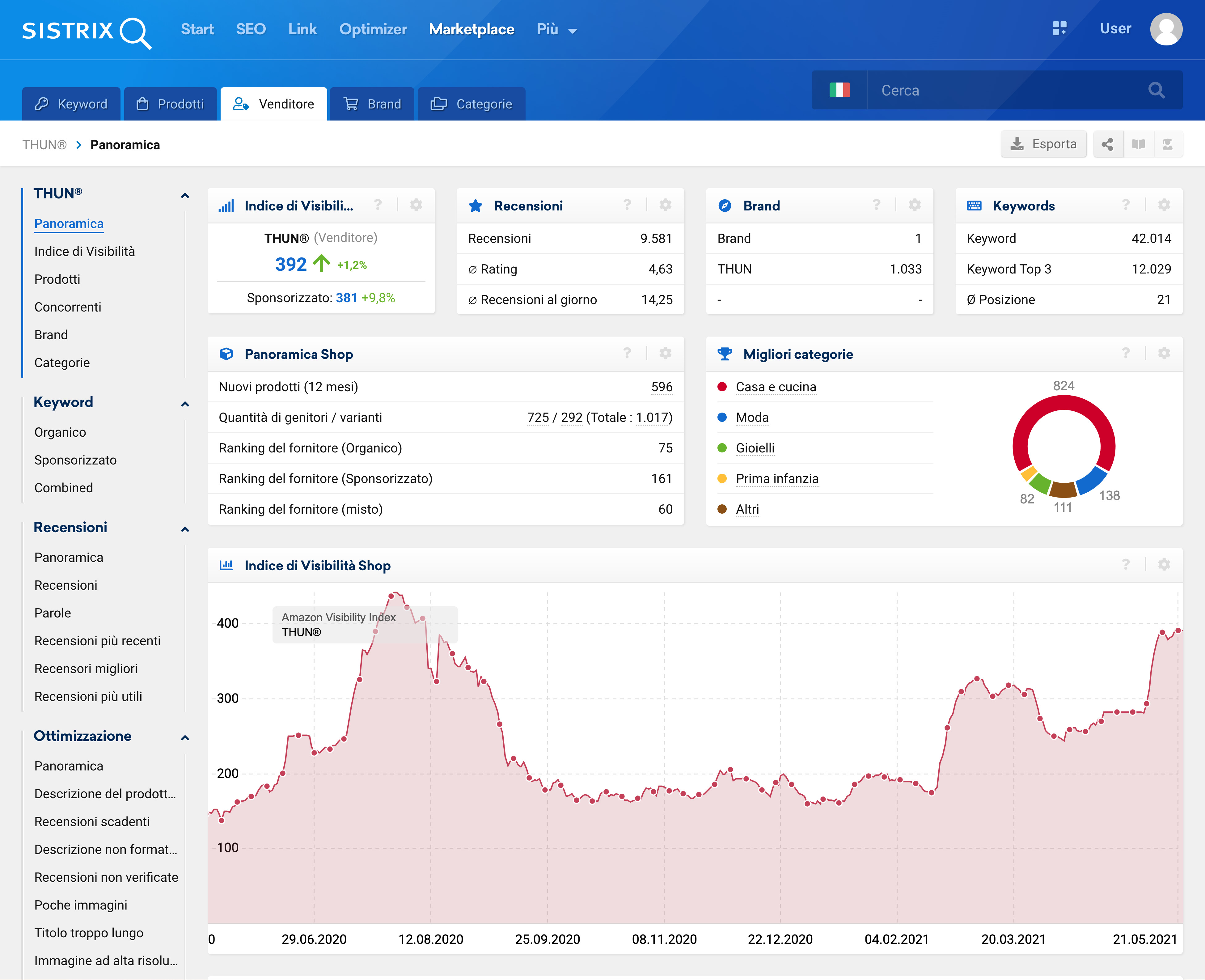
Task: Click the Esporta button
Action: click(1043, 145)
